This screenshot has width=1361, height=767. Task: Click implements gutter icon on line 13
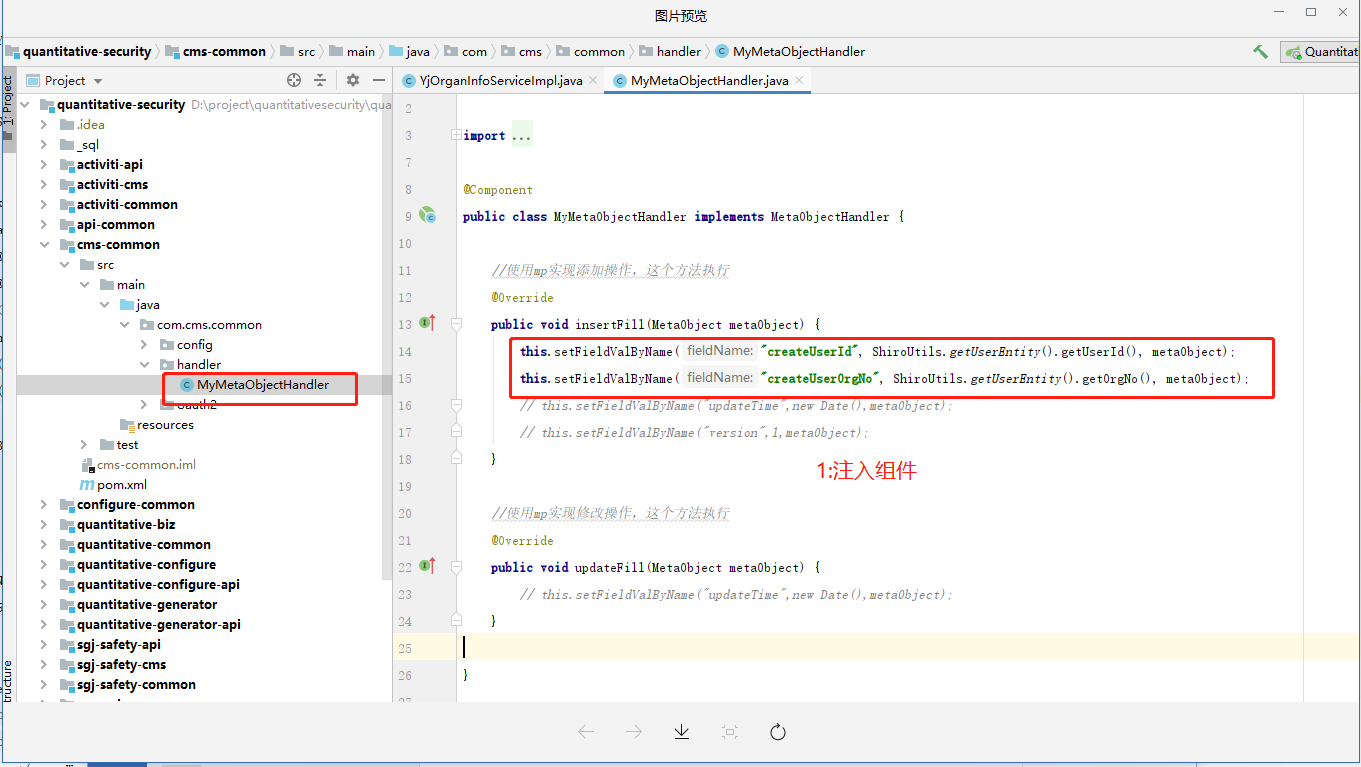(x=428, y=323)
